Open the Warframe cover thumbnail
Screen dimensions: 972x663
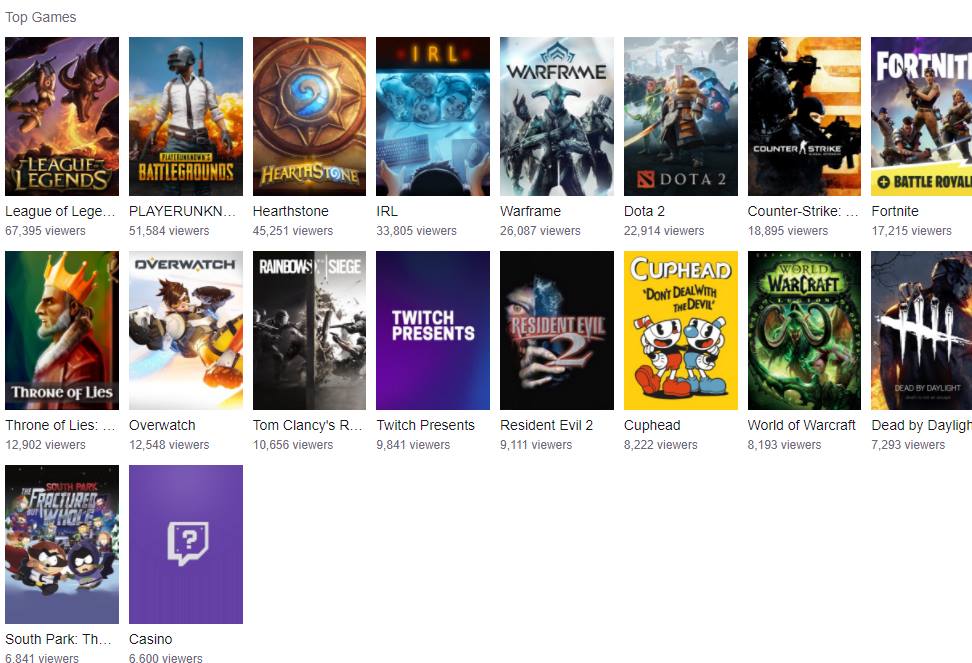click(x=557, y=116)
